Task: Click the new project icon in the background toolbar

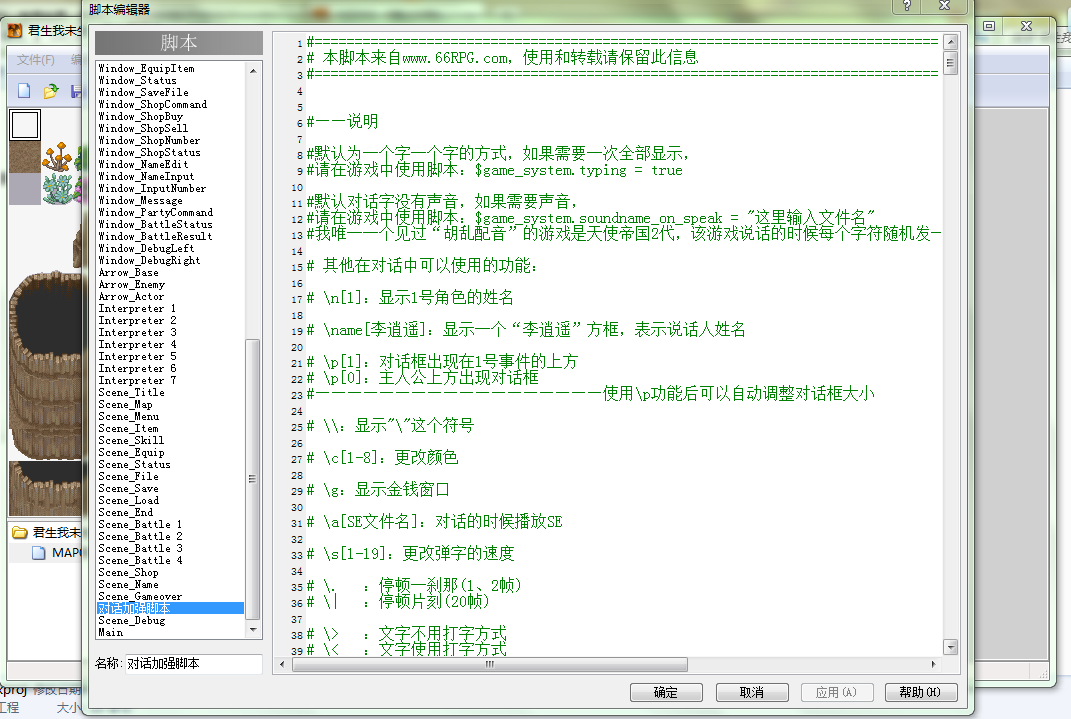Action: [x=24, y=91]
